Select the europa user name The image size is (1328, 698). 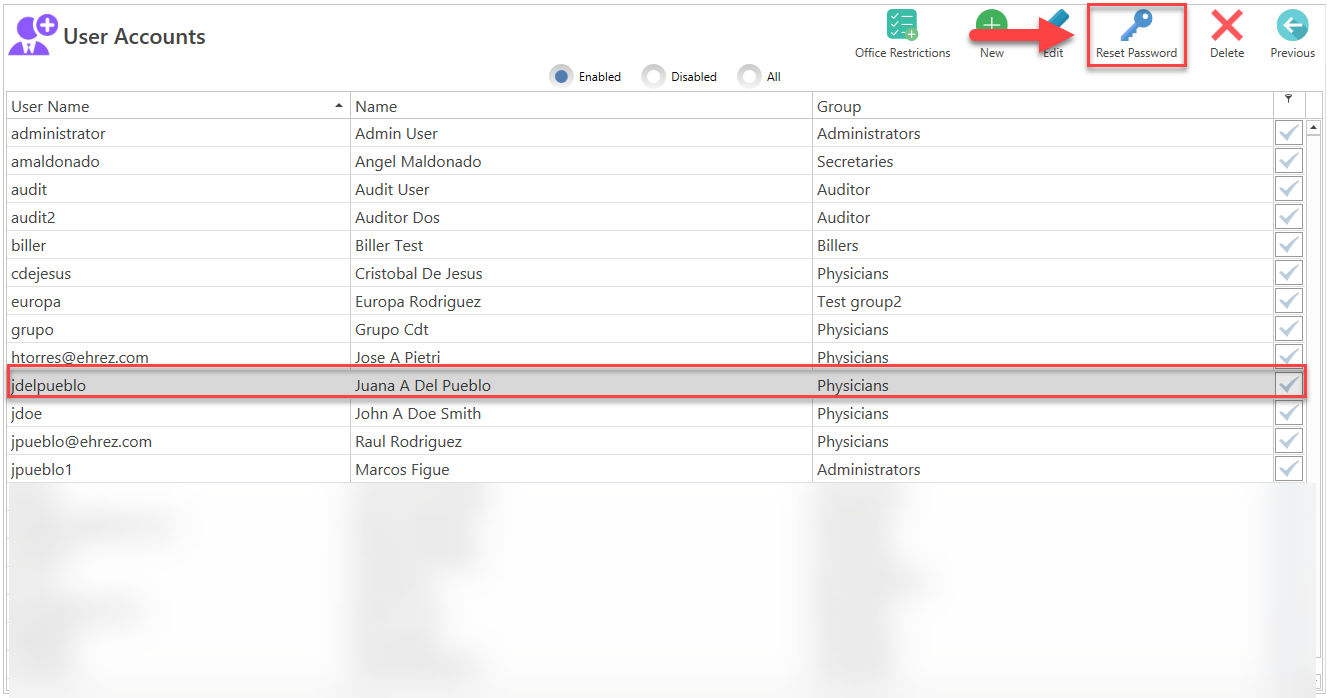click(36, 301)
